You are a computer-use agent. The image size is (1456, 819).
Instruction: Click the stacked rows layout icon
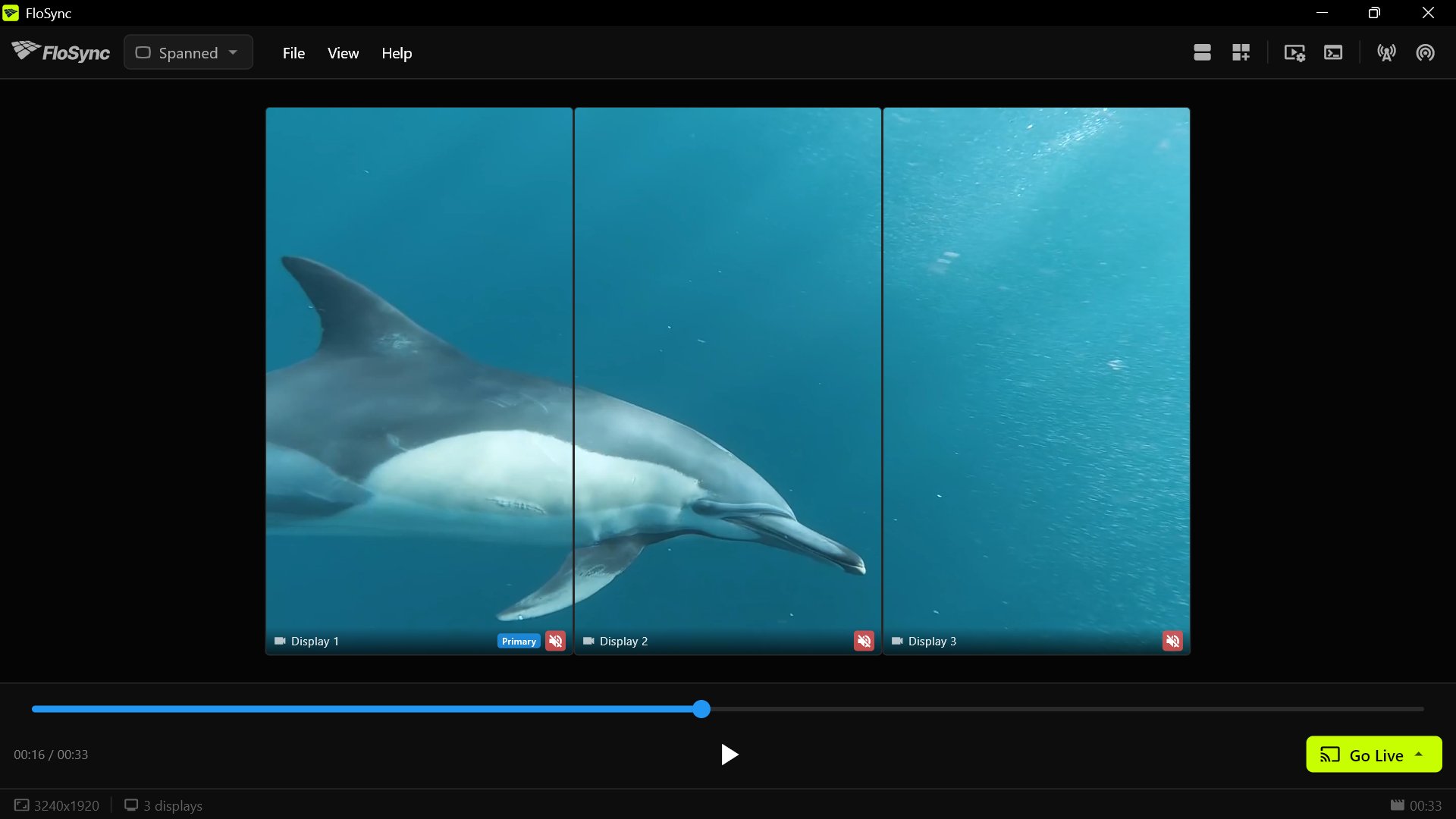1202,52
